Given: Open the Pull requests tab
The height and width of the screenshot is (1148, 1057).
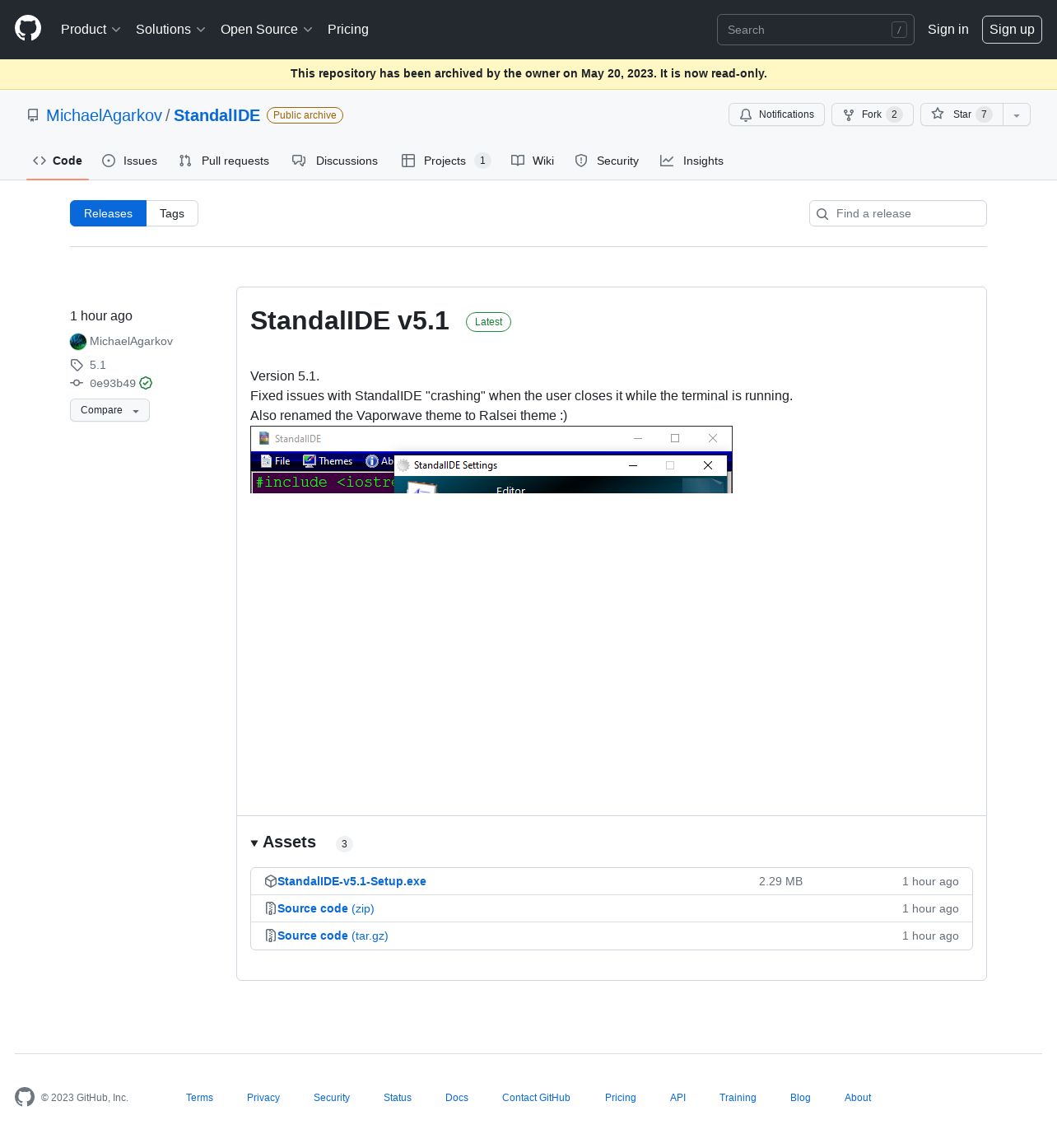Looking at the screenshot, I should 224,161.
